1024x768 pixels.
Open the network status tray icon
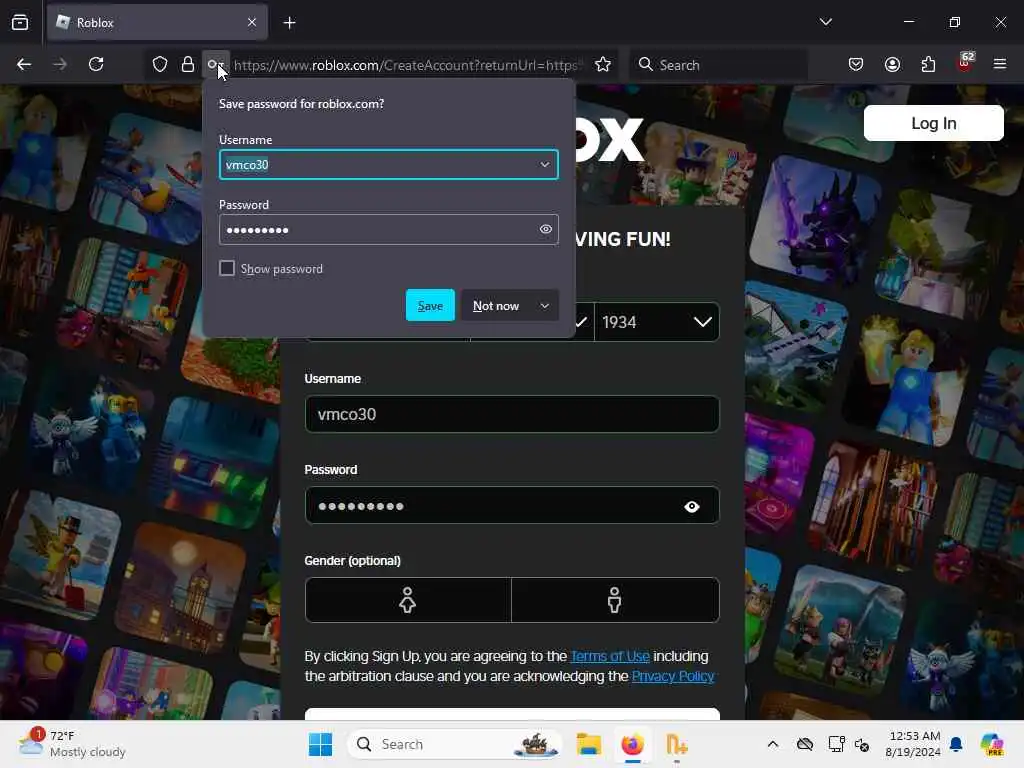pos(836,744)
